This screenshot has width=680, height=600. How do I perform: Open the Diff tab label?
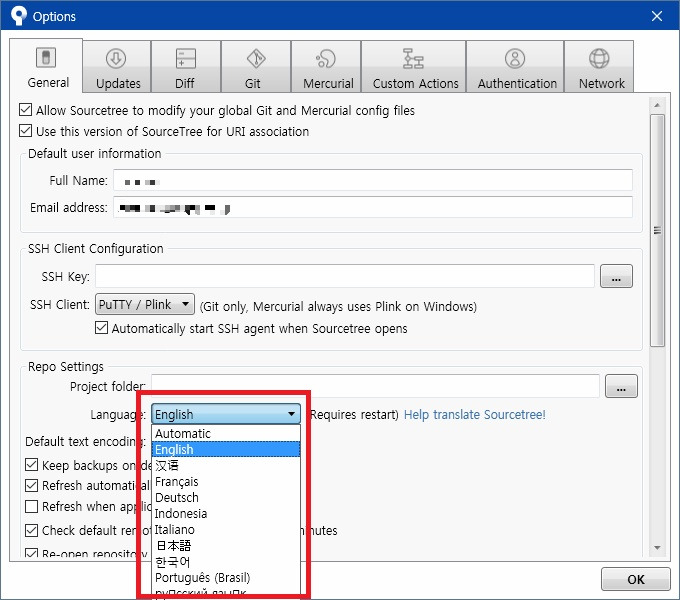(x=185, y=83)
